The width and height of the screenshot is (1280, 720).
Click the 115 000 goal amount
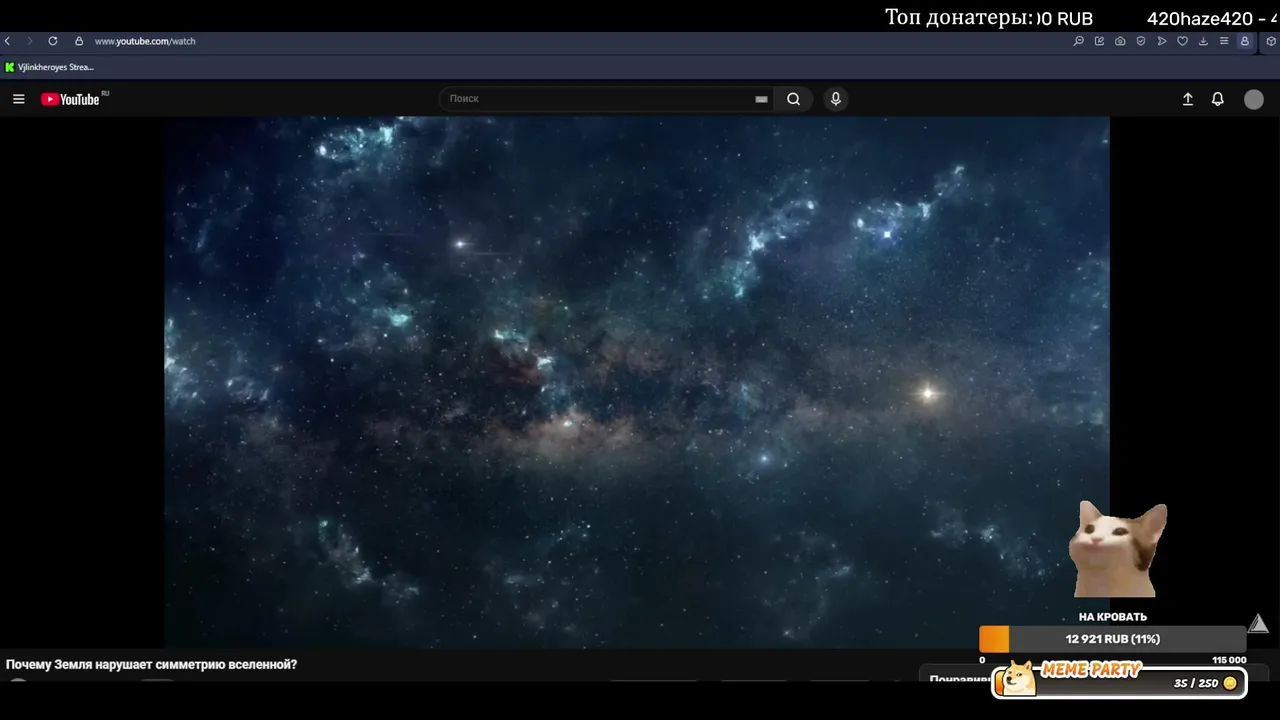(1229, 660)
